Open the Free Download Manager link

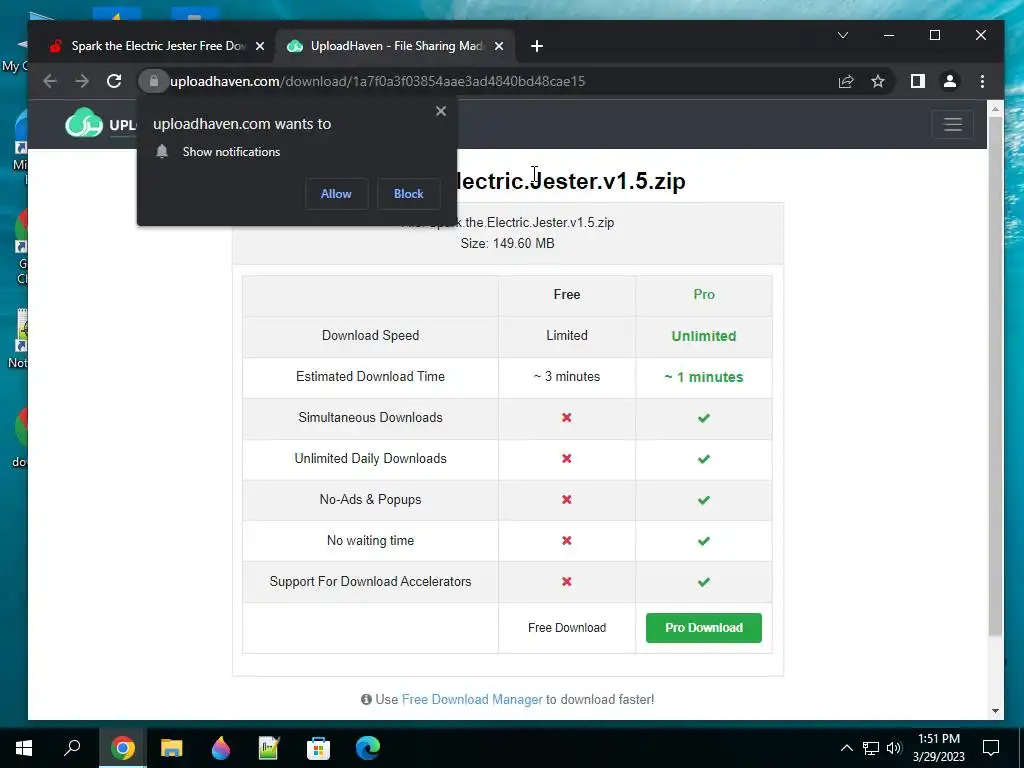(x=472, y=699)
